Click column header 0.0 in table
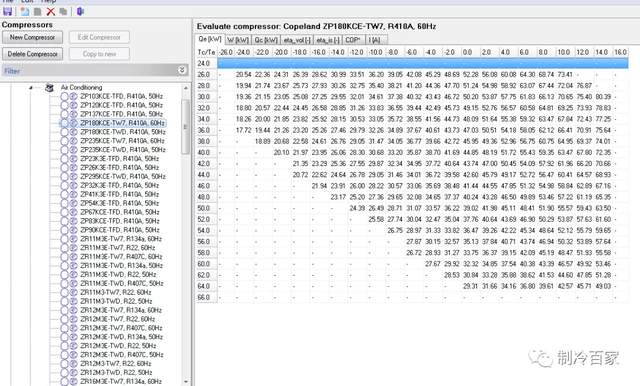Screen dimensions: 640x386 coord(471,52)
